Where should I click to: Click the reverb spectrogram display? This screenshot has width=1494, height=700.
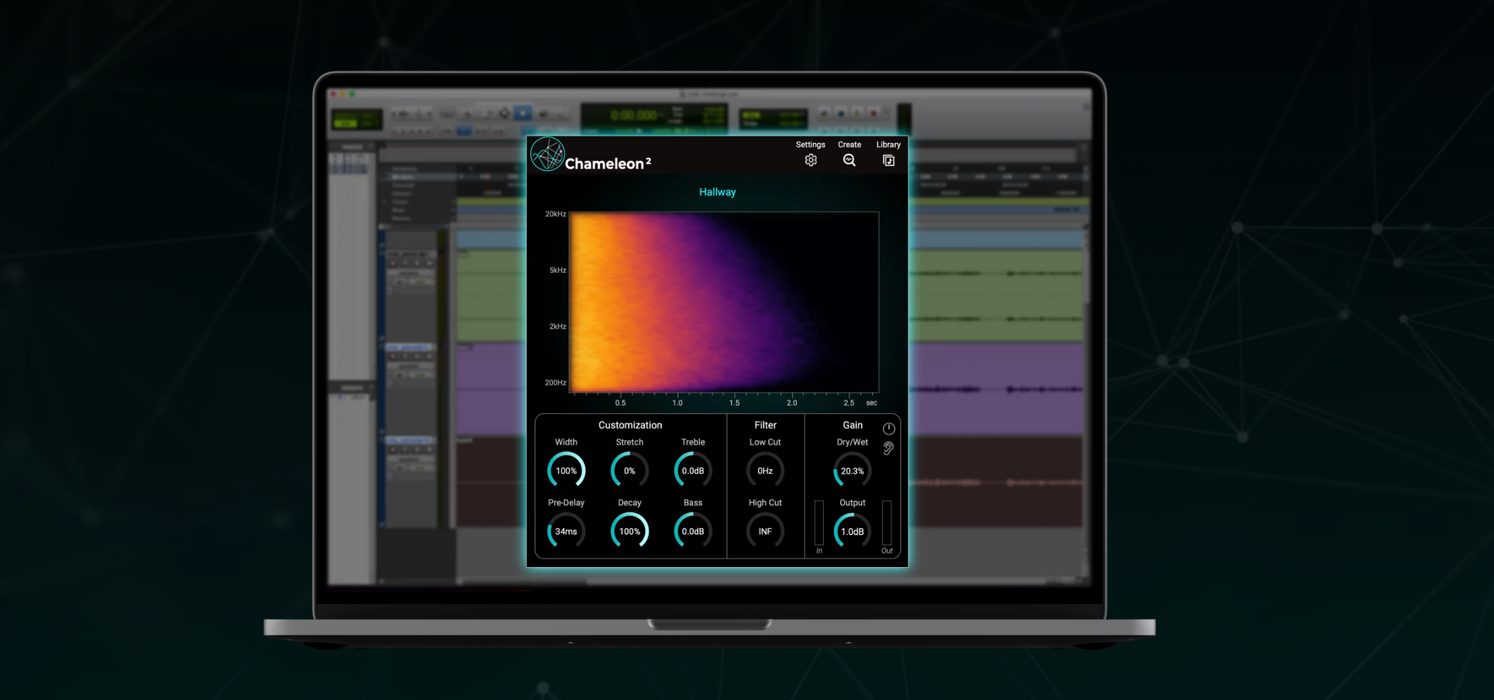tap(724, 302)
